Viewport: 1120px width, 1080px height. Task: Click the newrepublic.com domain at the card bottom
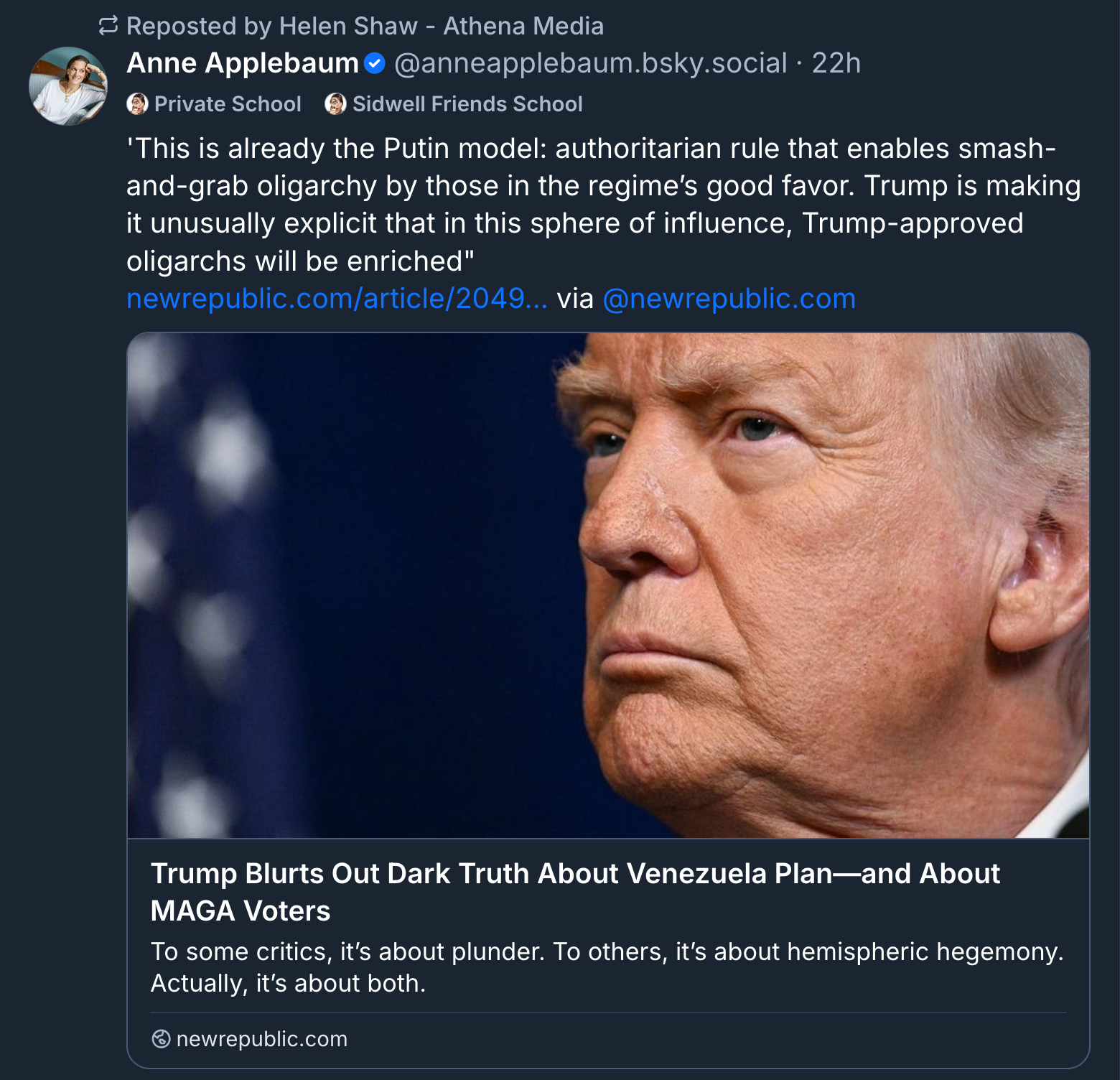pos(261,1039)
